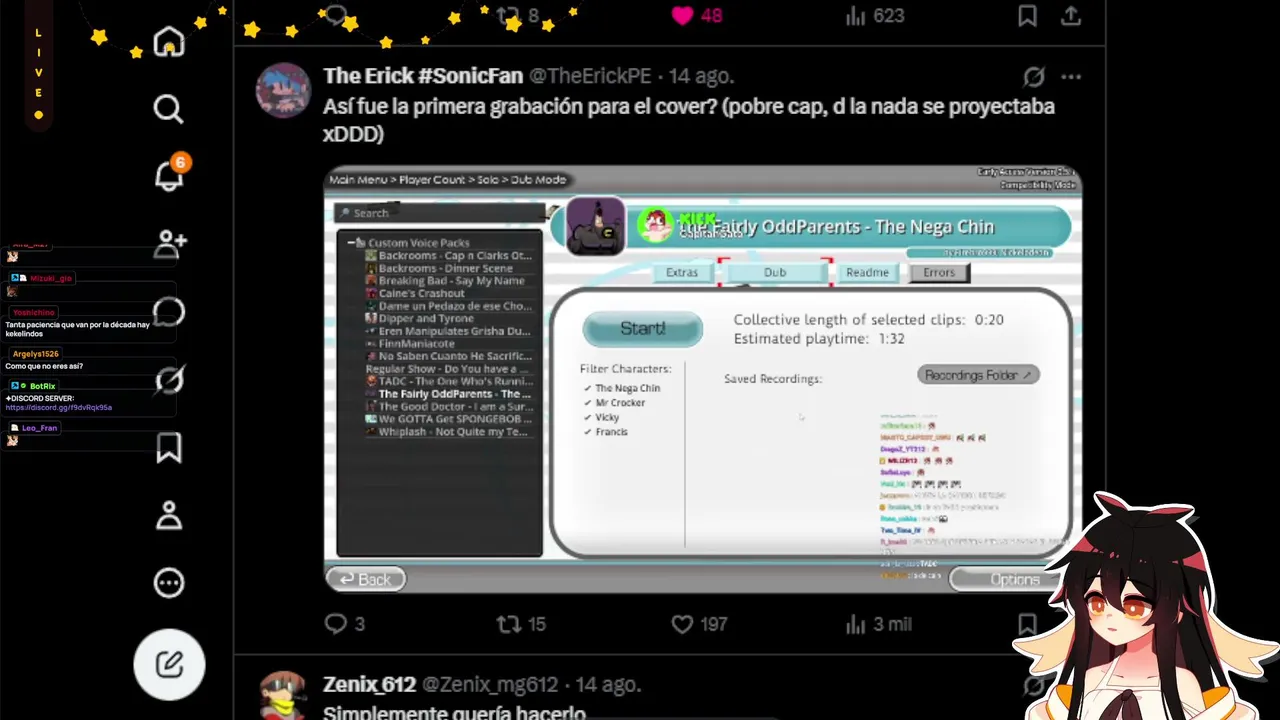Switch to the Readme tab
Viewport: 1280px width, 720px height.
click(x=867, y=272)
